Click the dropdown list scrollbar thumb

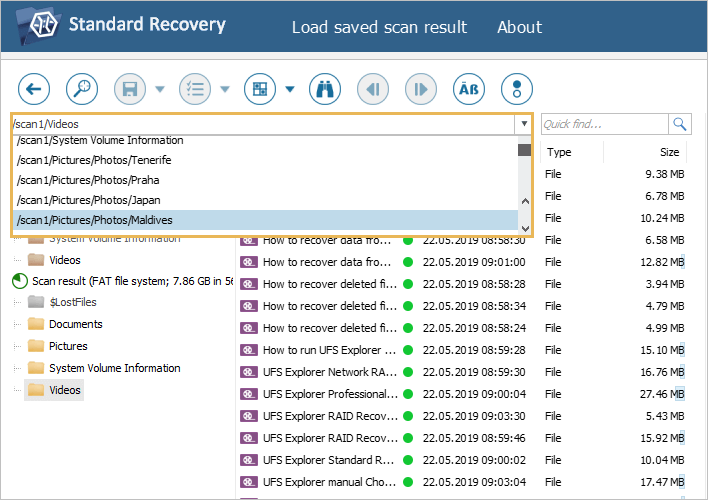[x=525, y=150]
